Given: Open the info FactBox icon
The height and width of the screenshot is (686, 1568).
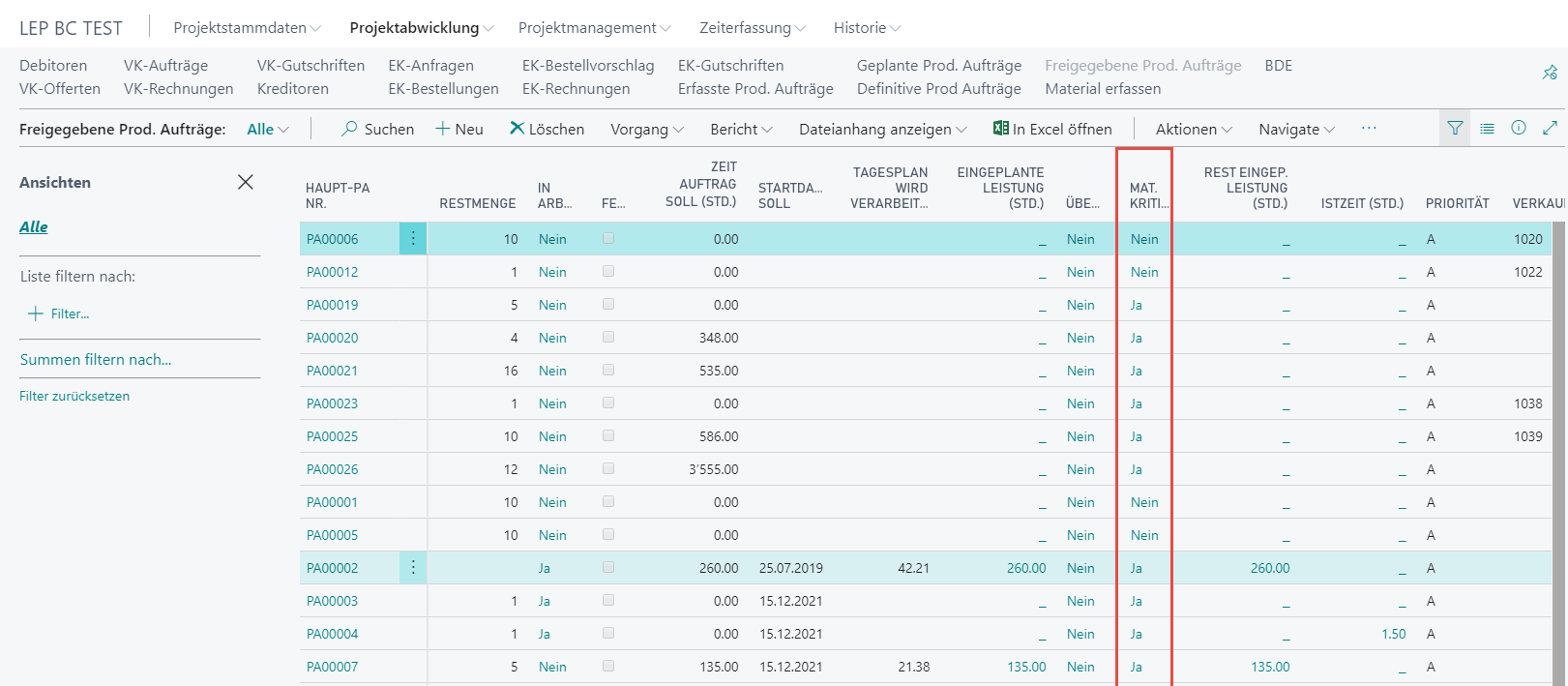Looking at the screenshot, I should point(1519,128).
